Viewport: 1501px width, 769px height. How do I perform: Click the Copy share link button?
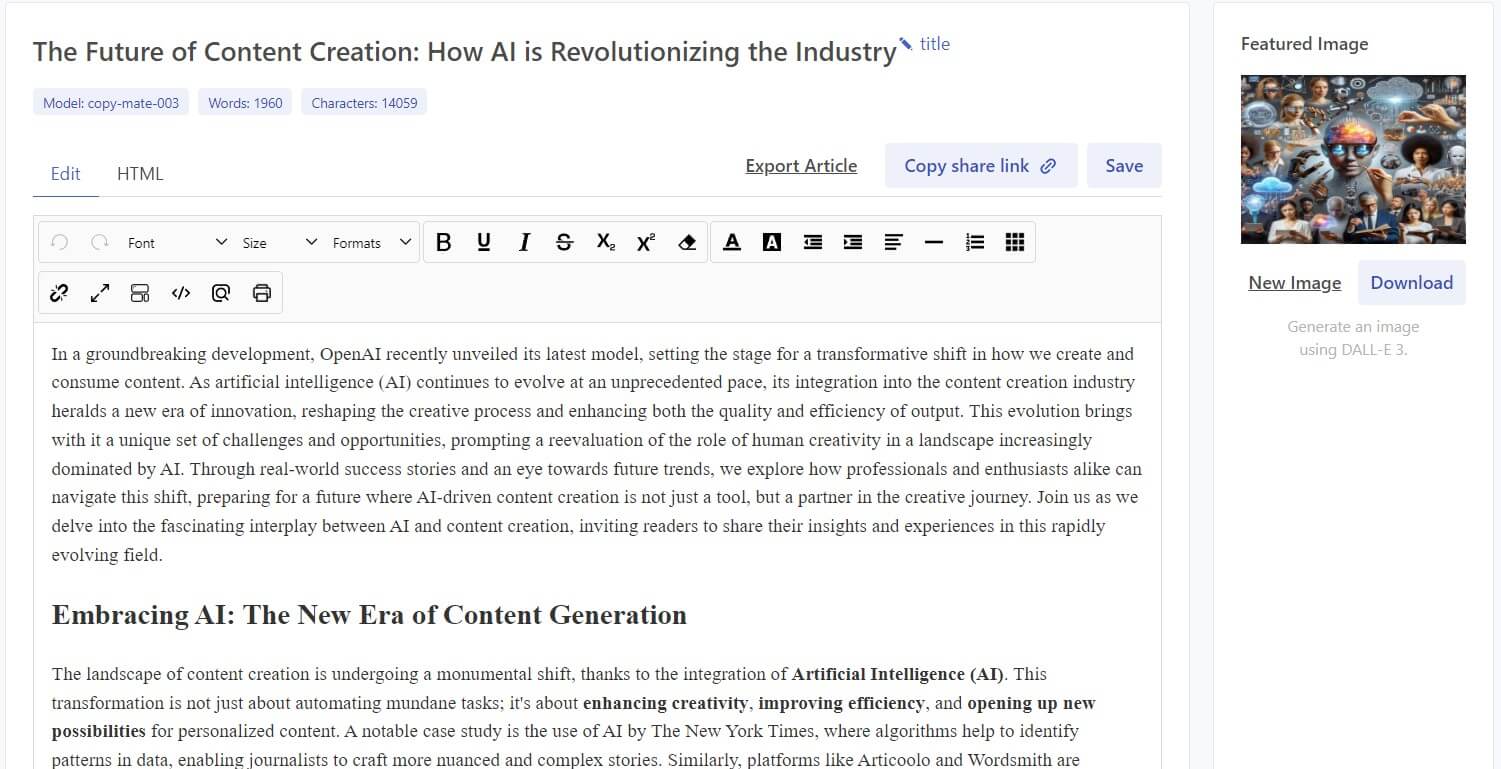click(981, 166)
